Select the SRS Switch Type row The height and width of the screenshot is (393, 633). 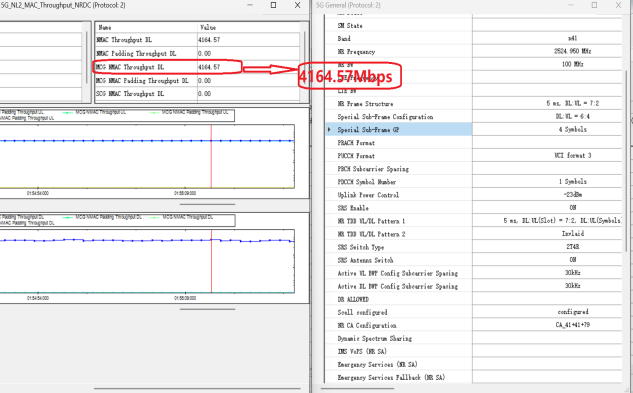coord(474,247)
